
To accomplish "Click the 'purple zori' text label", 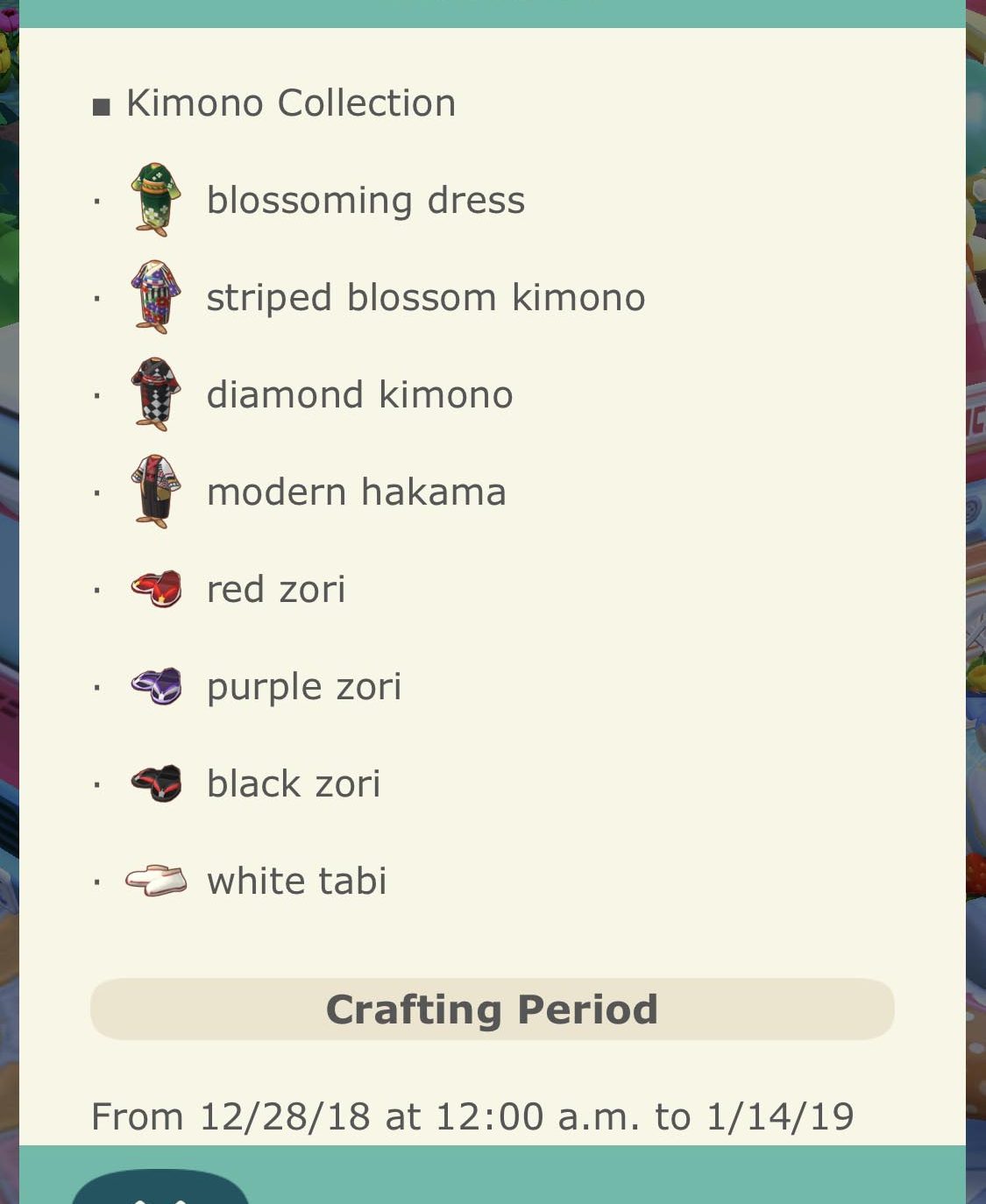I will click(304, 688).
